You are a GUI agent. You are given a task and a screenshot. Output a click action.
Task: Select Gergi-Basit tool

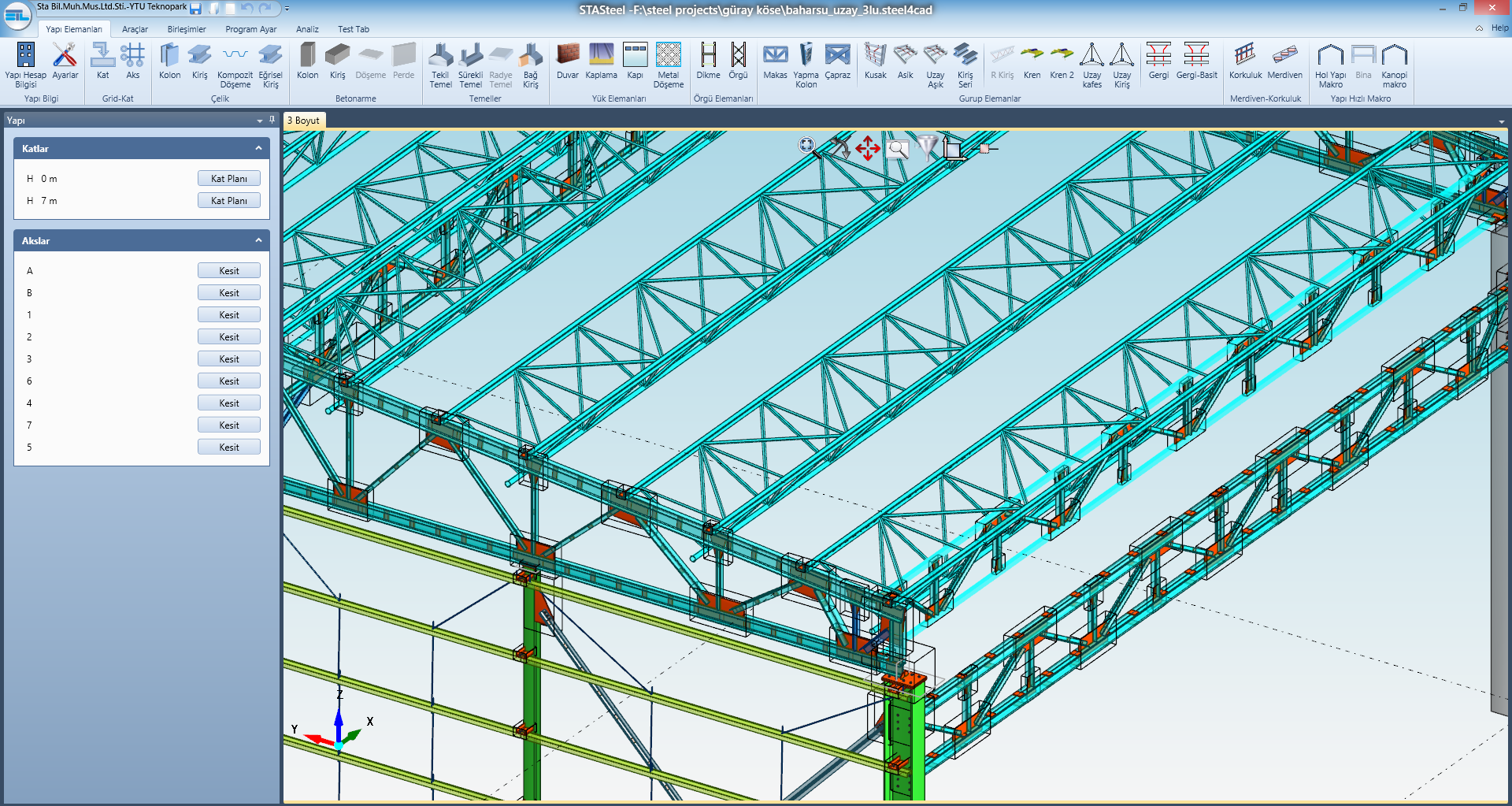point(1196,61)
